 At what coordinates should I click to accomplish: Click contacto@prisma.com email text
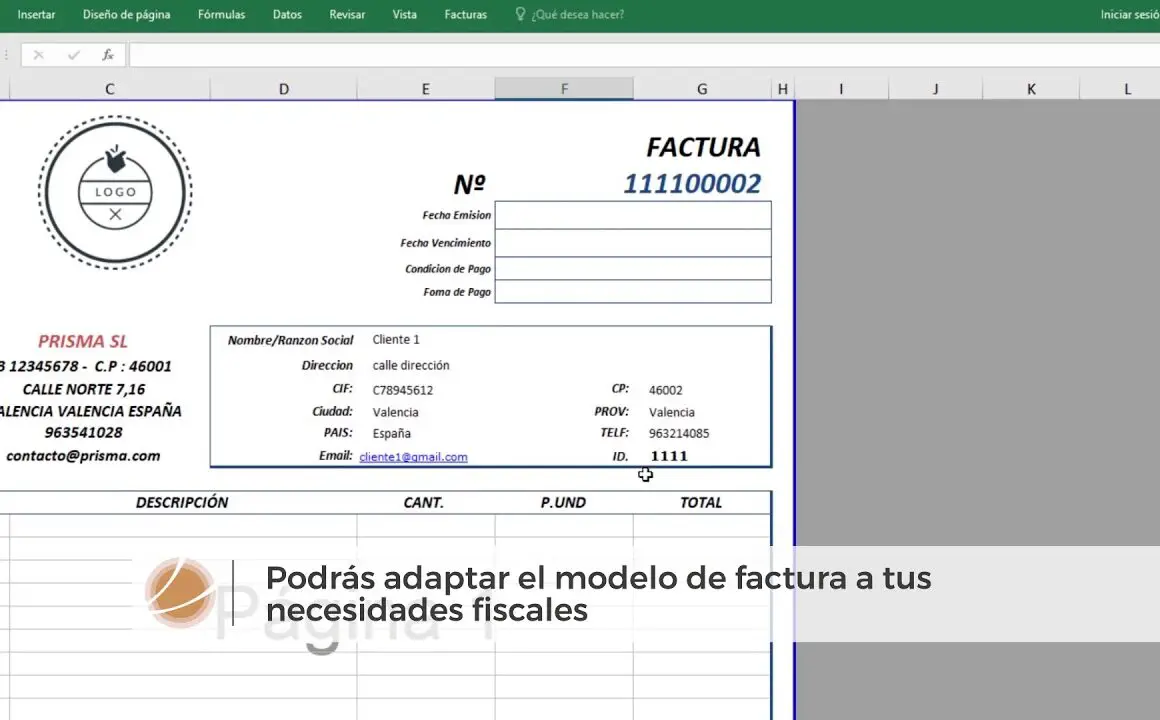83,456
